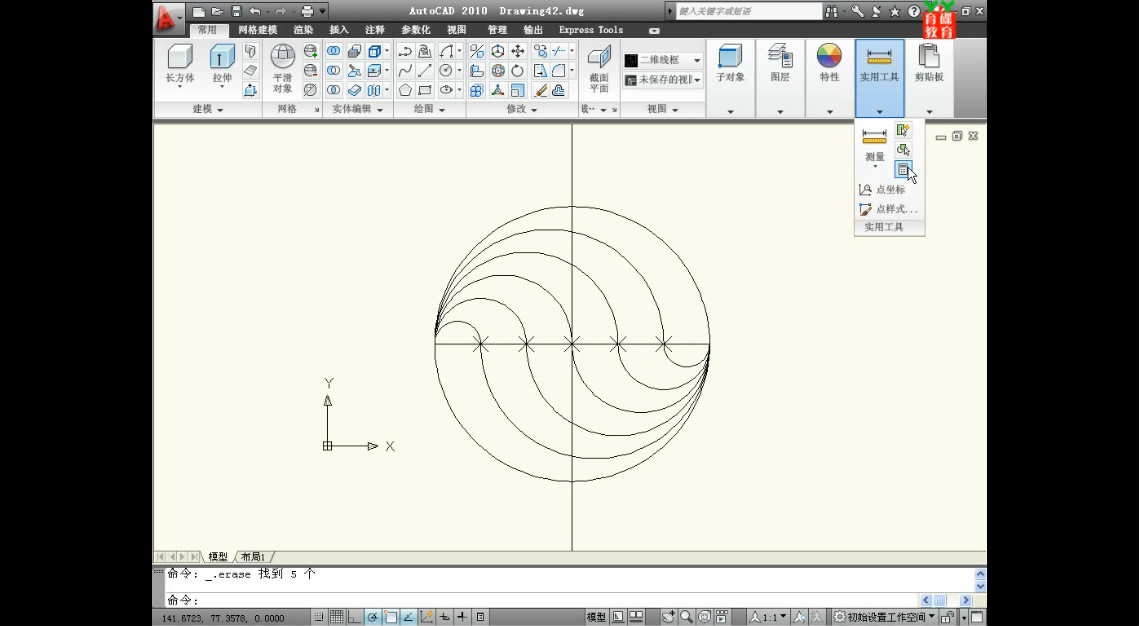Open Point Style (点样式...) dialog

(888, 209)
